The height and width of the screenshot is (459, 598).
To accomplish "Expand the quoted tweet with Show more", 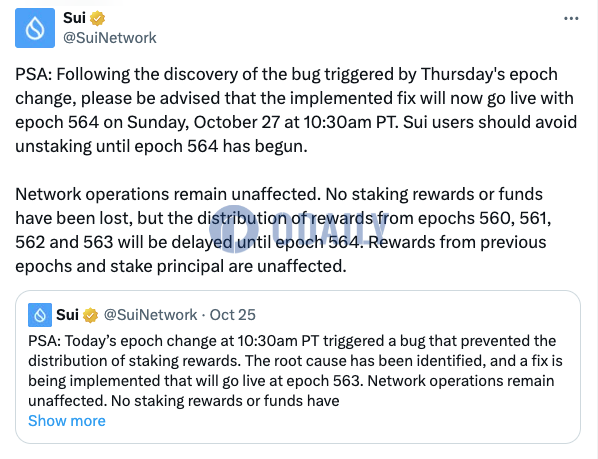I will tap(67, 421).
